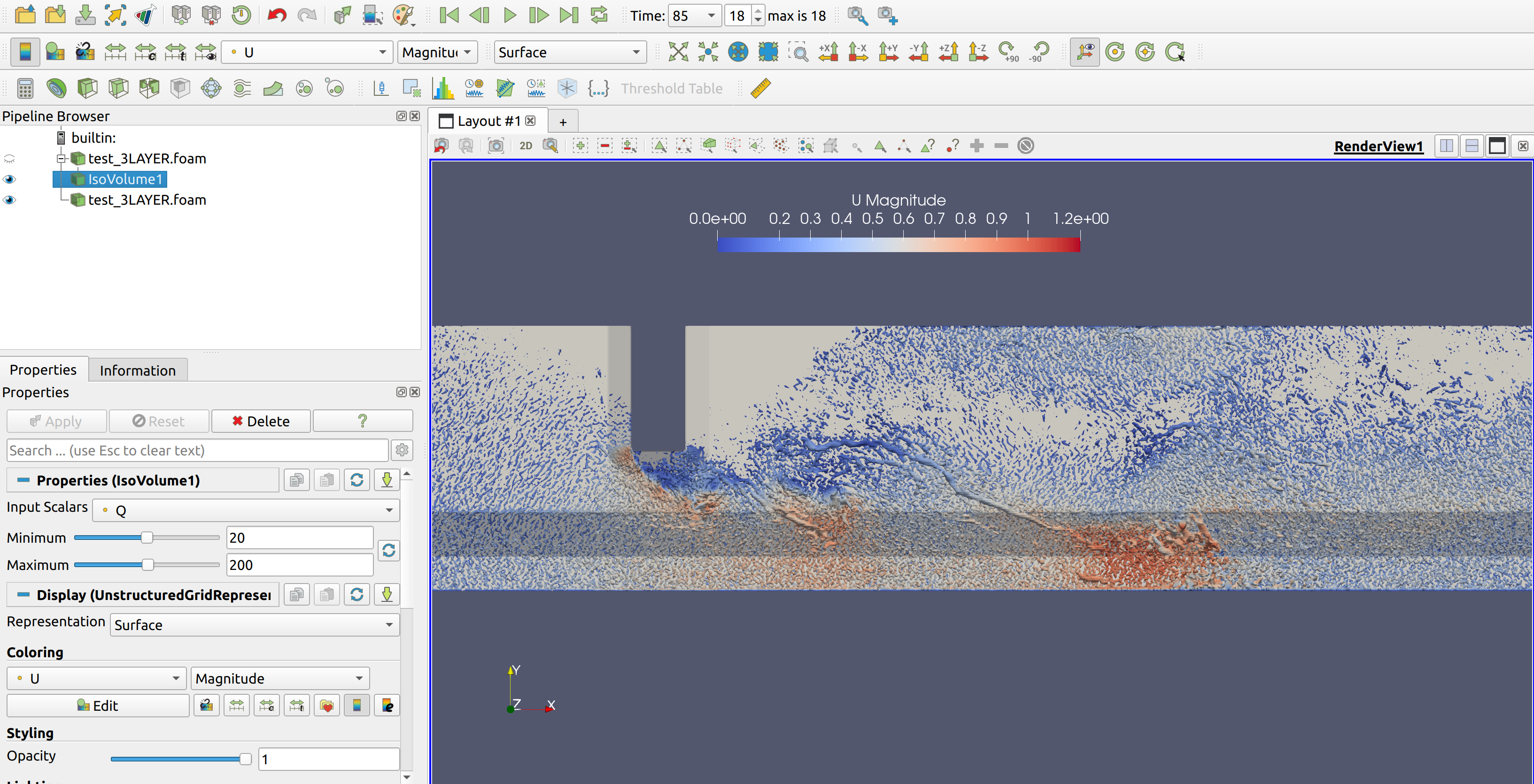Click the Minimum slider handle
1534x784 pixels.
tap(147, 538)
